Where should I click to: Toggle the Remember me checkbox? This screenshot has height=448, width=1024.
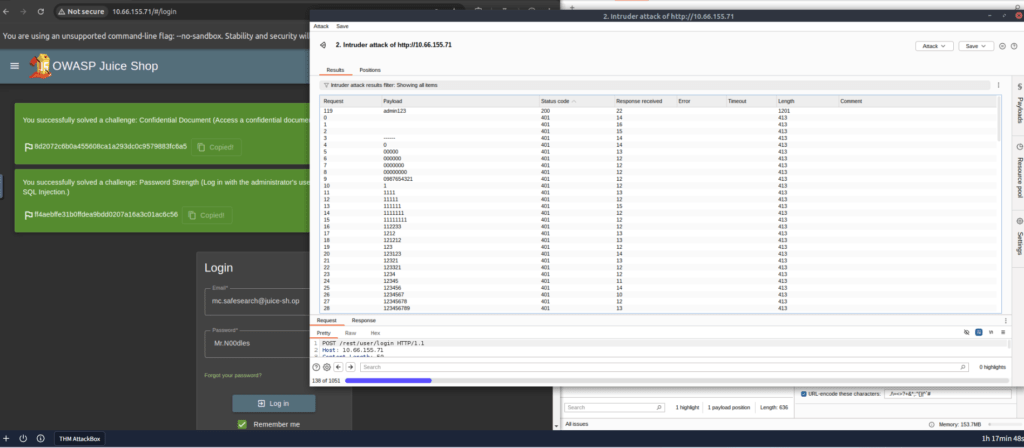[x=242, y=424]
